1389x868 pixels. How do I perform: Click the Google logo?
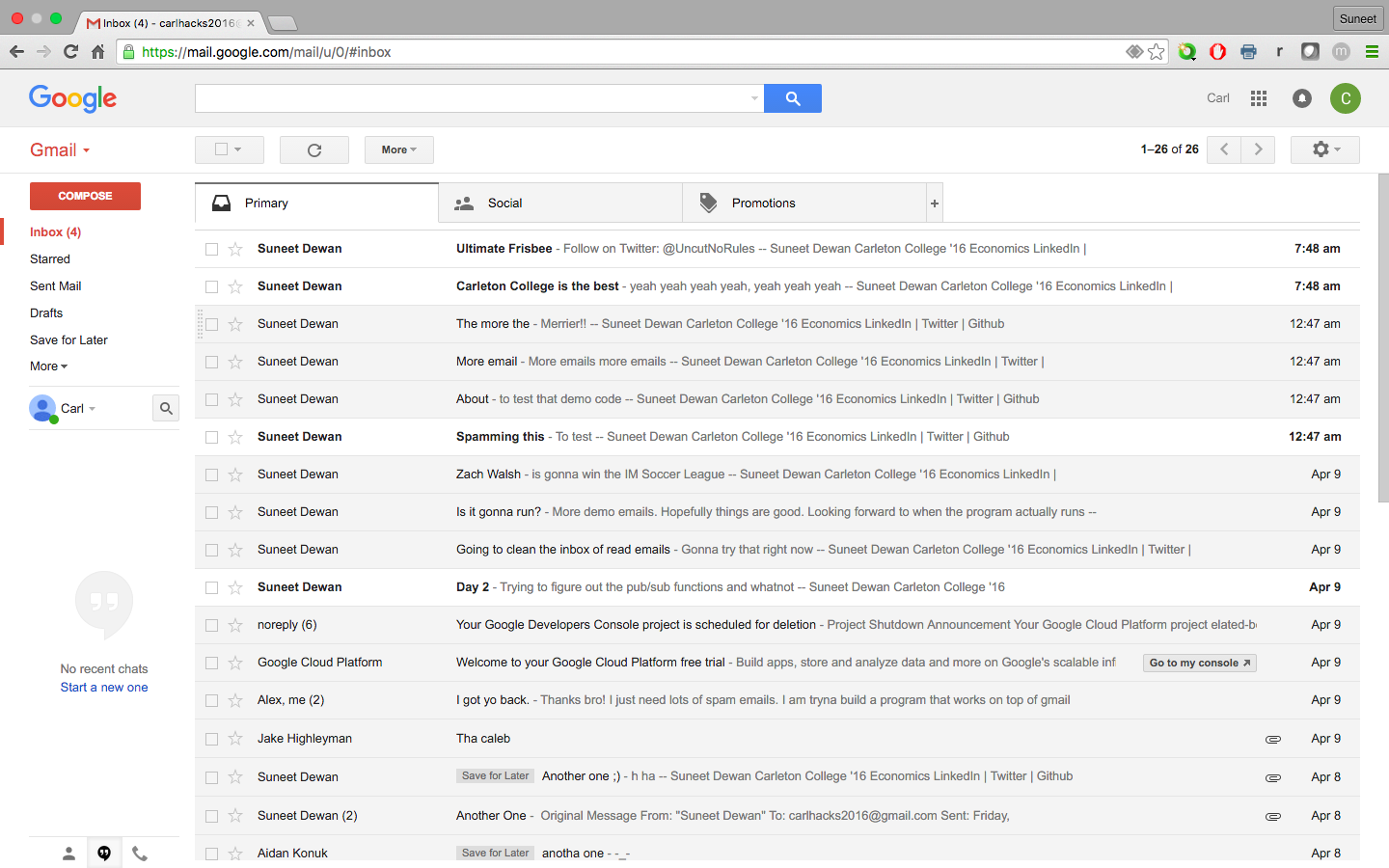tap(72, 98)
